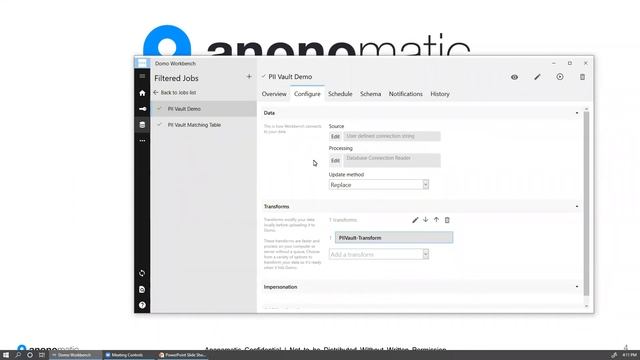Delete selected transform with trash icon
Image resolution: width=640 pixels, height=360 pixels.
(447, 220)
